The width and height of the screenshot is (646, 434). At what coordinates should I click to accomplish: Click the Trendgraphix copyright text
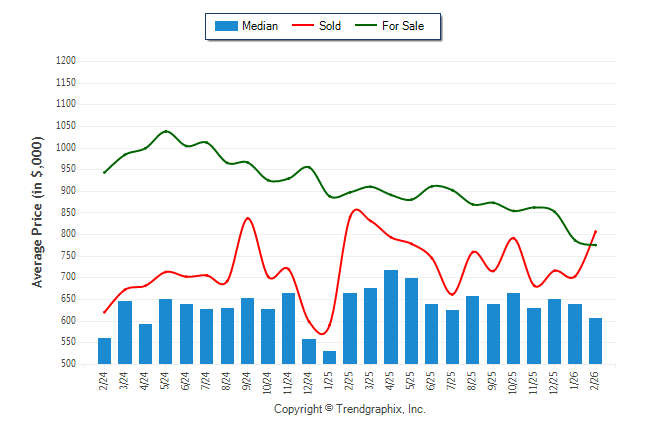pyautogui.click(x=350, y=409)
